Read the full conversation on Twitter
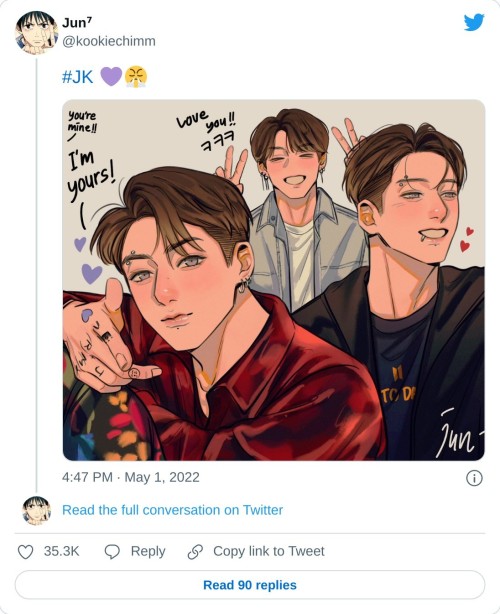 point(172,510)
